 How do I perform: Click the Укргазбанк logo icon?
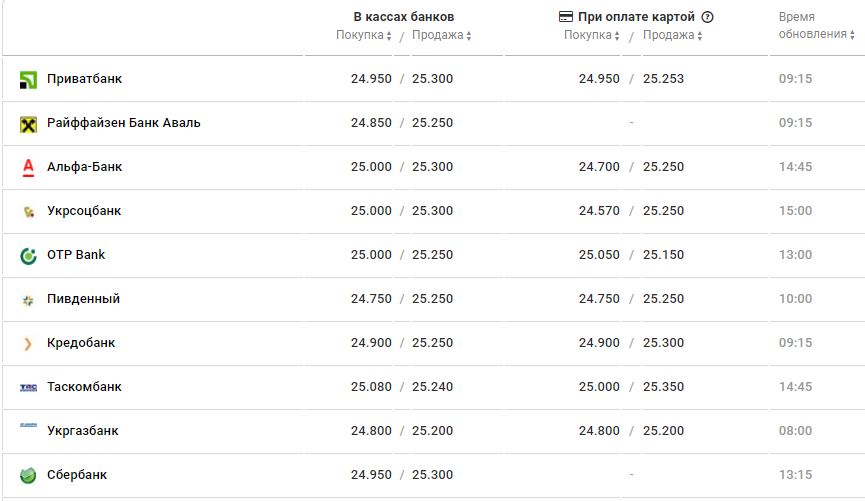click(x=28, y=427)
